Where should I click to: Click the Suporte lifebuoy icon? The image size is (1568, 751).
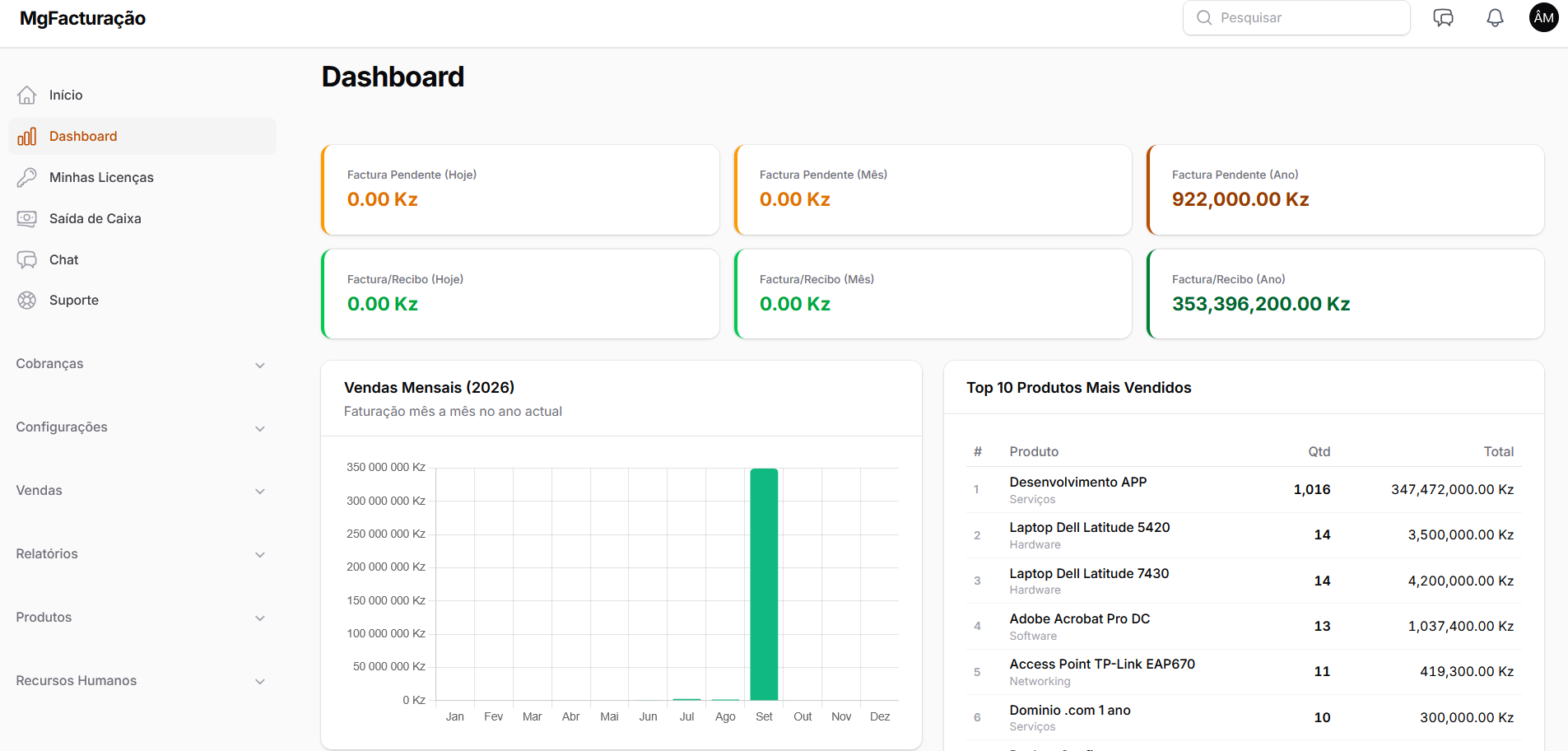[27, 301]
